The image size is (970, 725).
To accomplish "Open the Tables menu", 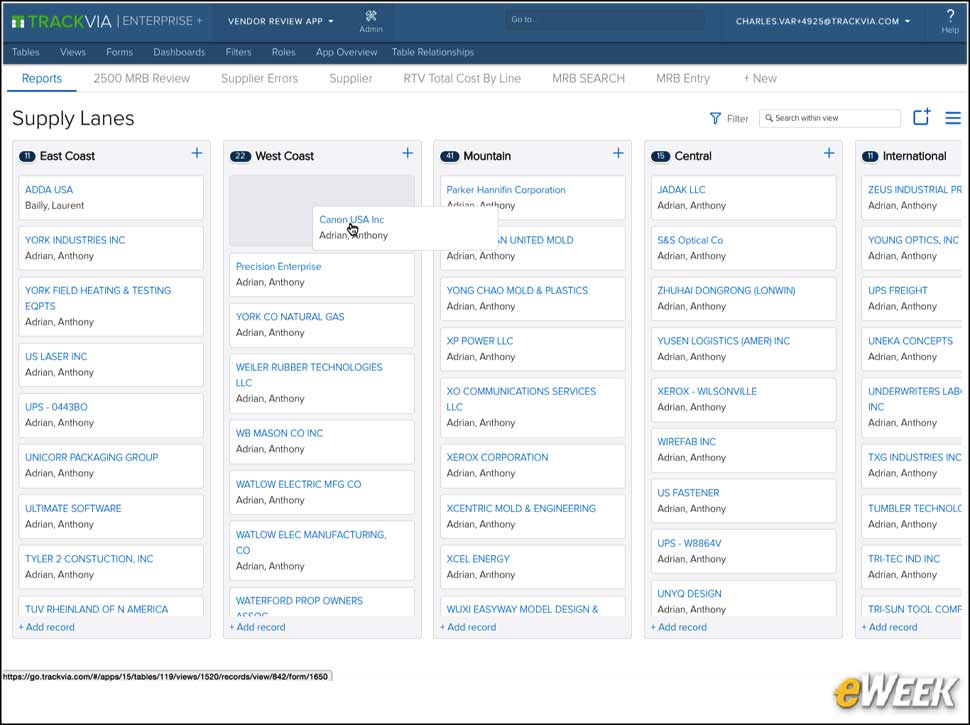I will (25, 52).
